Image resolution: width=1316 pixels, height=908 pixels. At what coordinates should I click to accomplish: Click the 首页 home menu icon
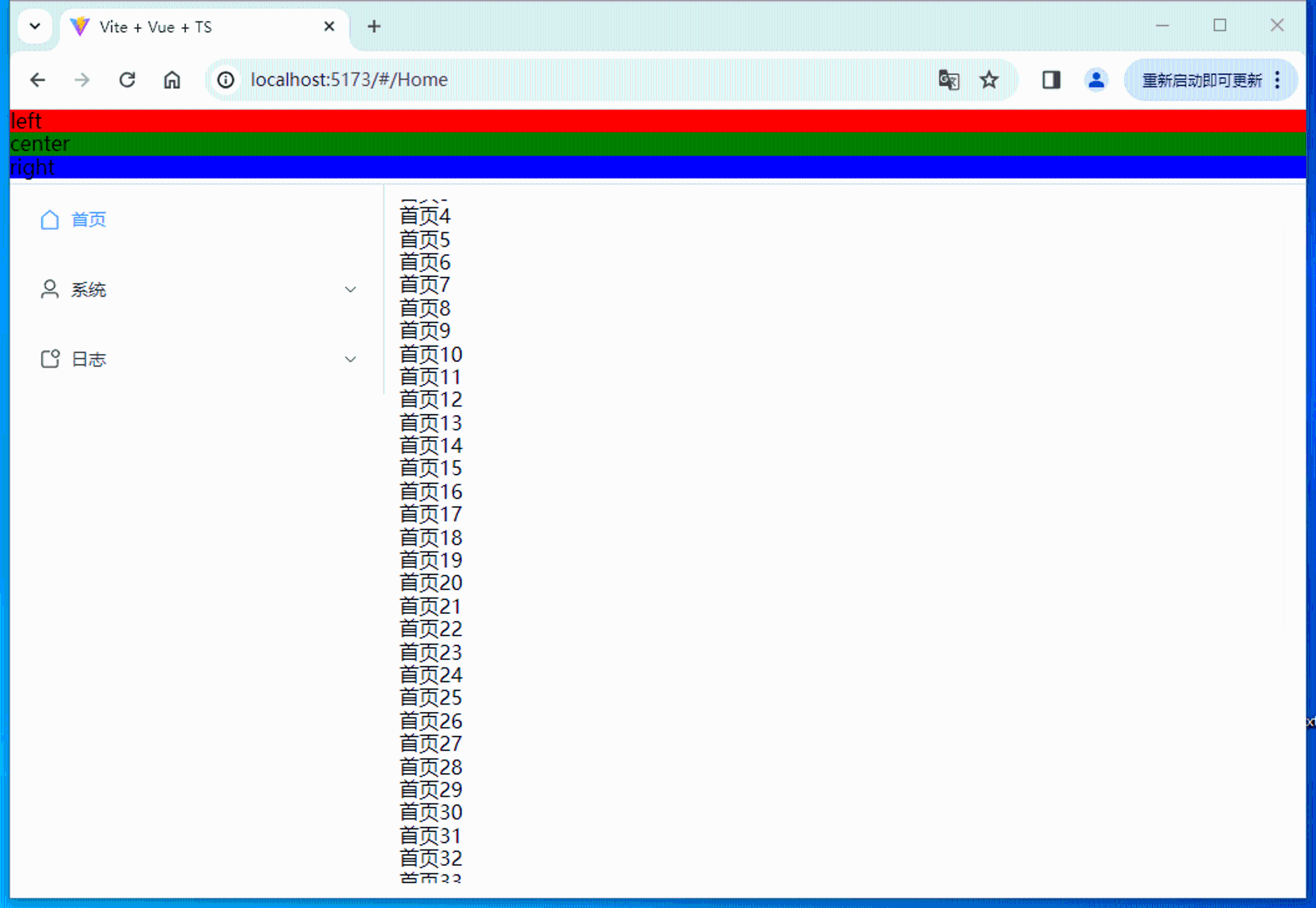tap(50, 220)
